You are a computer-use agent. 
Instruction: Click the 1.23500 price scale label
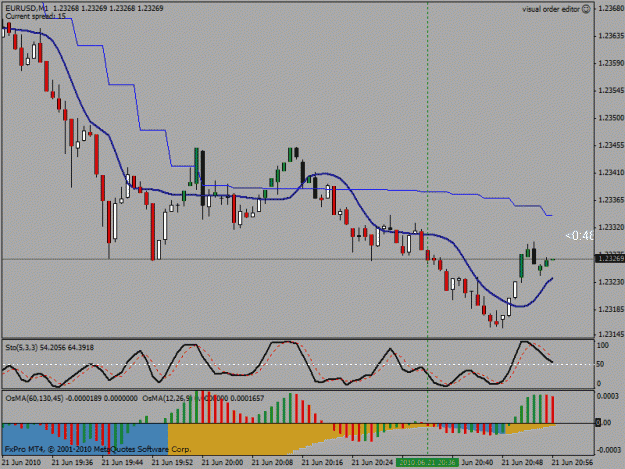tap(611, 118)
